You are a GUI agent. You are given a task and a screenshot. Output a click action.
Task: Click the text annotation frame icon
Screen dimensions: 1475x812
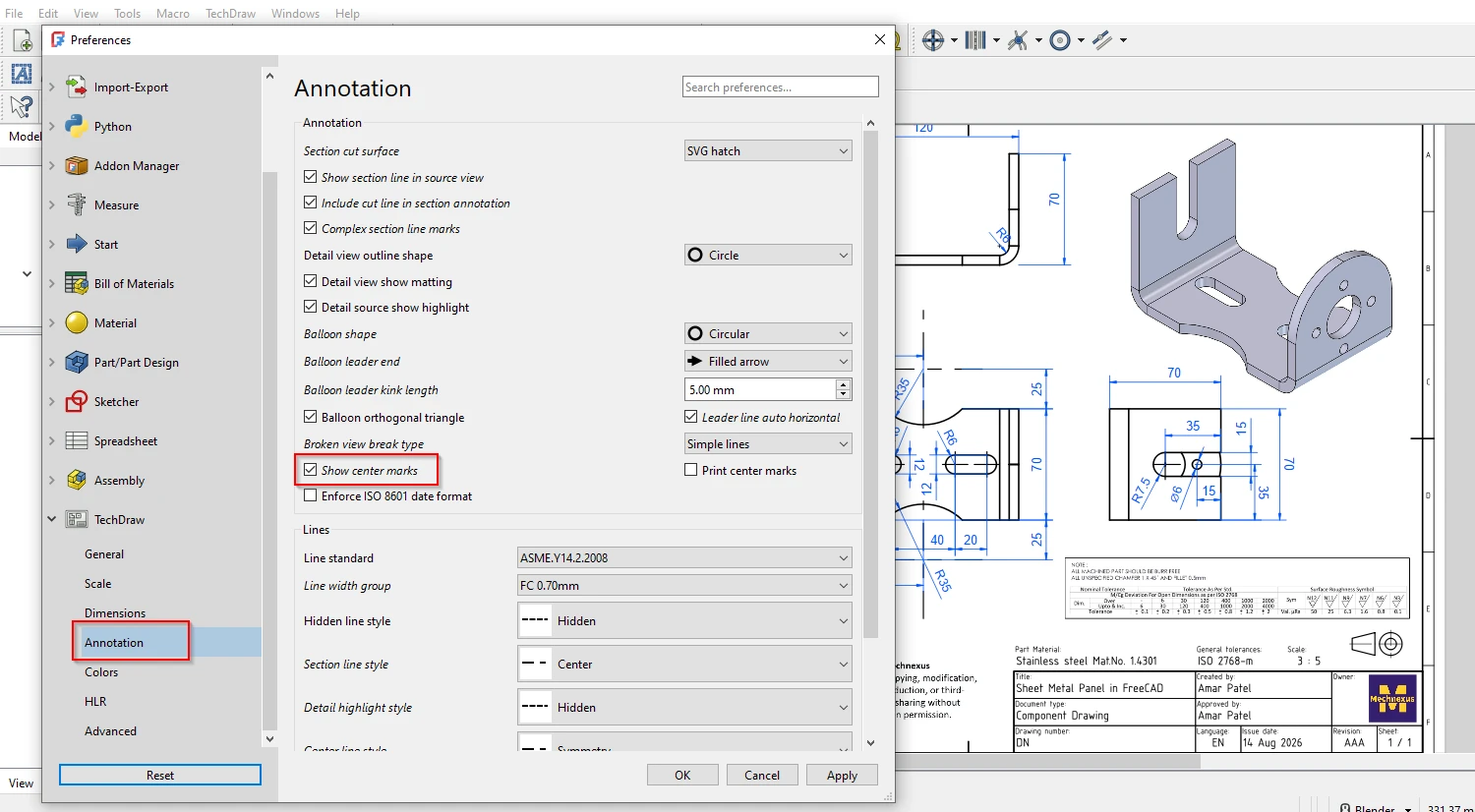[x=22, y=74]
